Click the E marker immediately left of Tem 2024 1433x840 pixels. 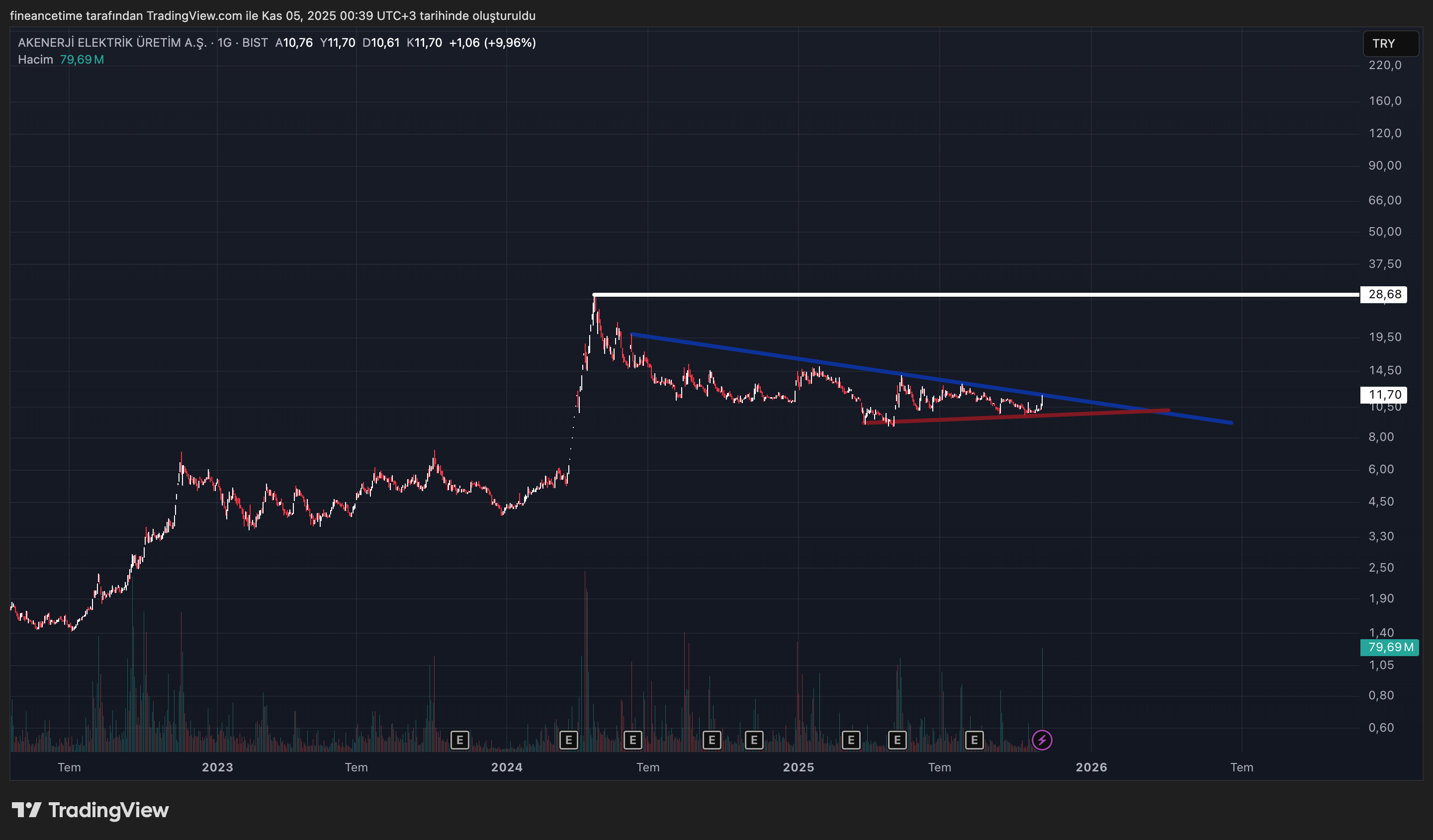[632, 740]
